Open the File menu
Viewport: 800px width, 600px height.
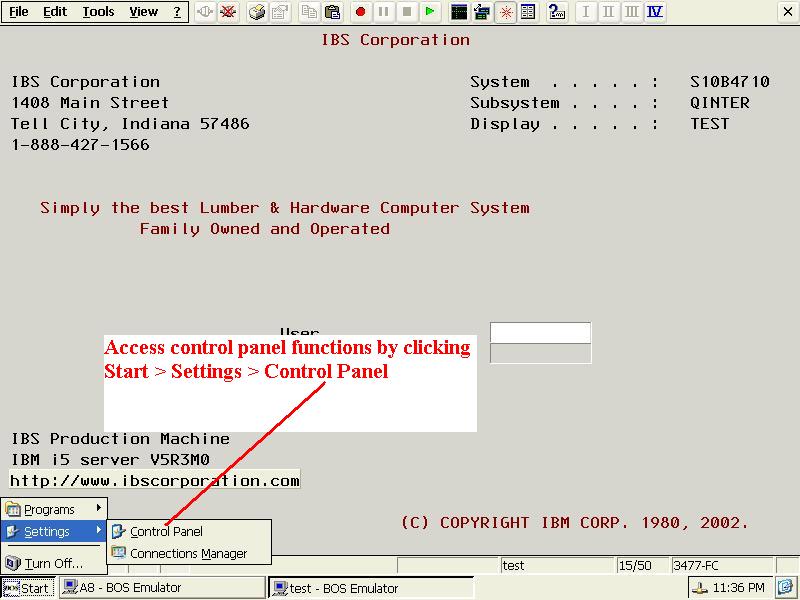coord(19,12)
